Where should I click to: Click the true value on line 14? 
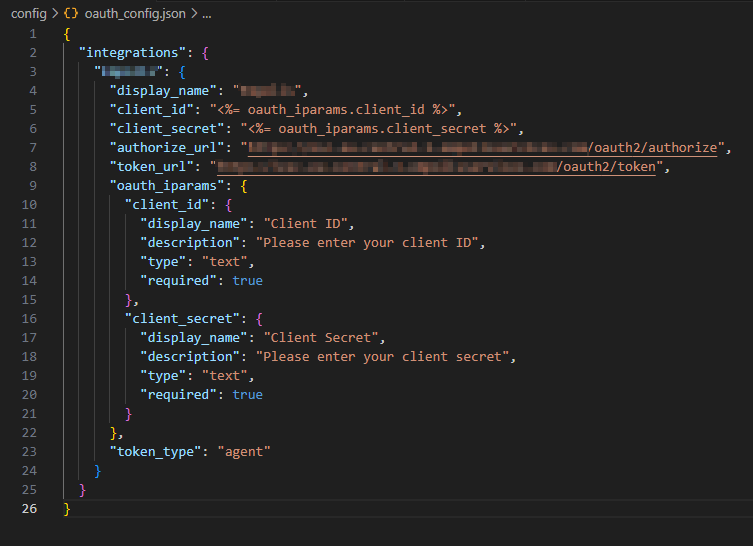[247, 281]
